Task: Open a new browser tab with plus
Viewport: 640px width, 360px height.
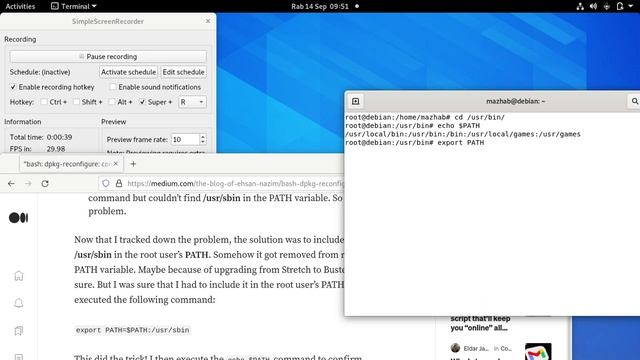Action: (x=133, y=164)
